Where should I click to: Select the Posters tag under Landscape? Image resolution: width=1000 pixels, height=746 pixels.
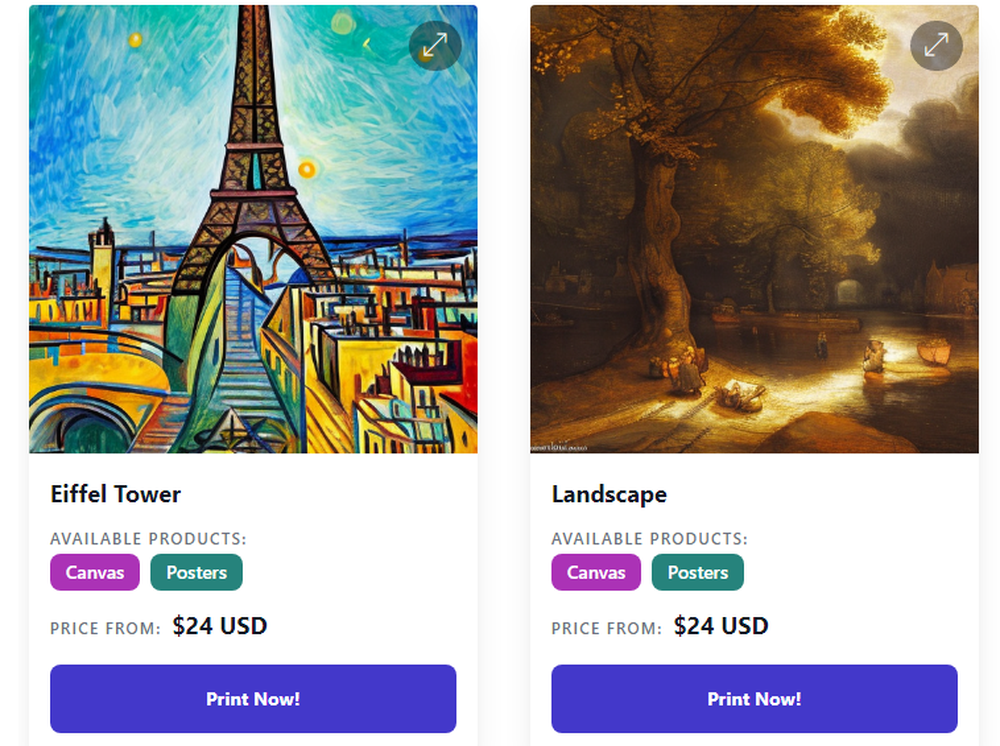697,573
